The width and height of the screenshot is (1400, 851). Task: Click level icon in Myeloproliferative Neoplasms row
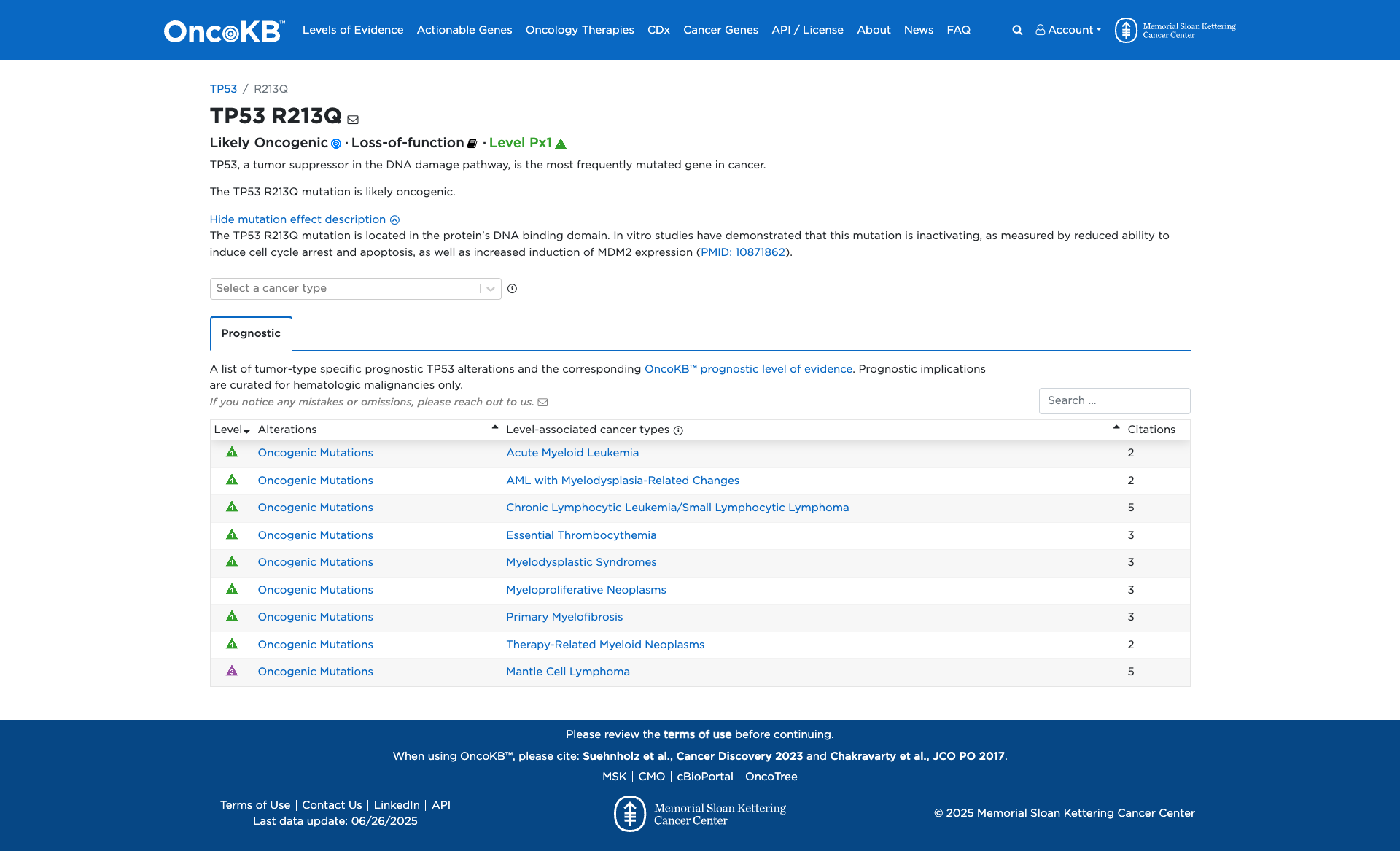coord(232,589)
